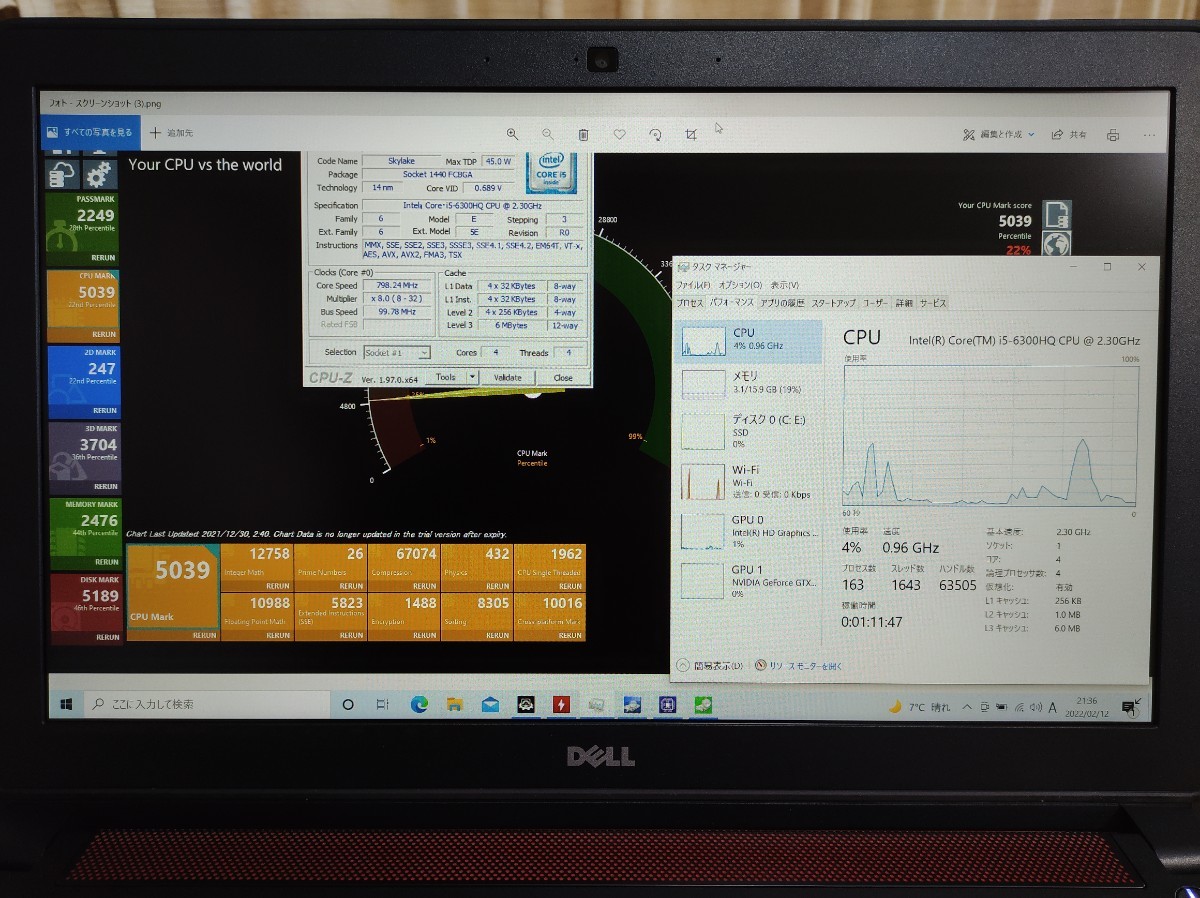This screenshot has width=1200, height=898.
Task: Open the Tools dropdown arrow in CPU-Z
Action: [x=472, y=378]
